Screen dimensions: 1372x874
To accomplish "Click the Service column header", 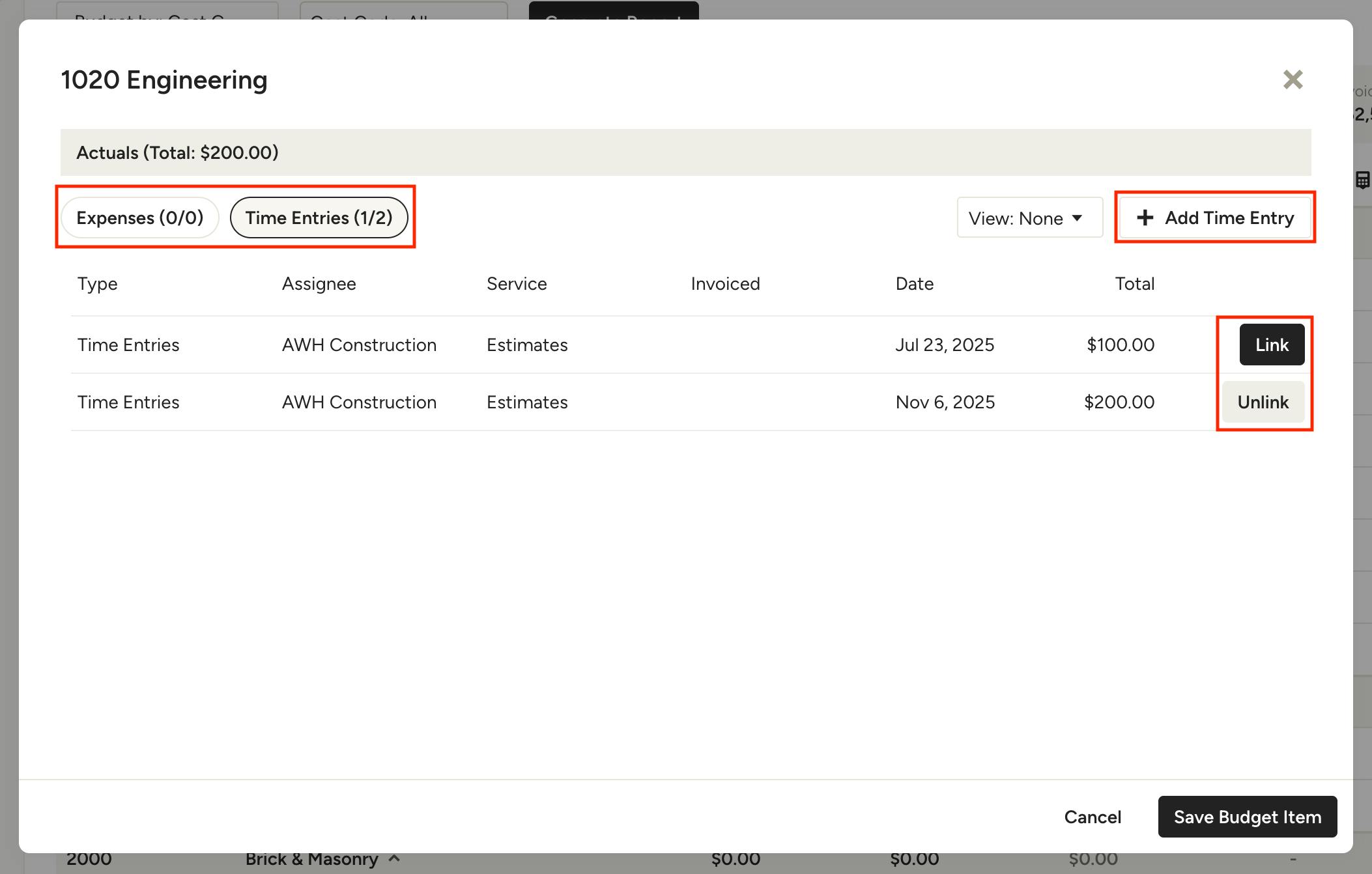I will click(517, 284).
